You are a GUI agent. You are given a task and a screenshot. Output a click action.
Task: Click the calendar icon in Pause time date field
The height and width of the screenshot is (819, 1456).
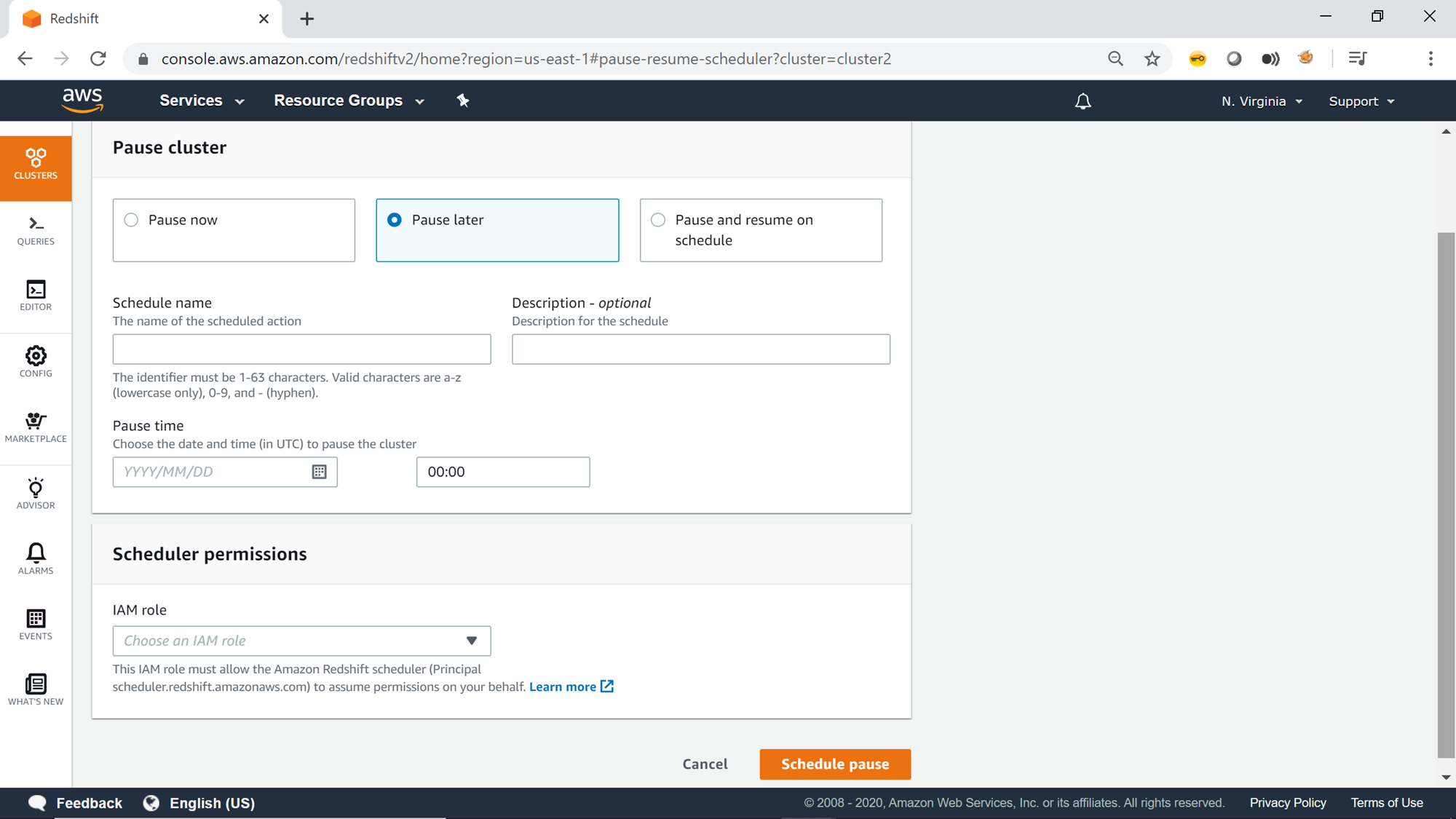pos(319,472)
